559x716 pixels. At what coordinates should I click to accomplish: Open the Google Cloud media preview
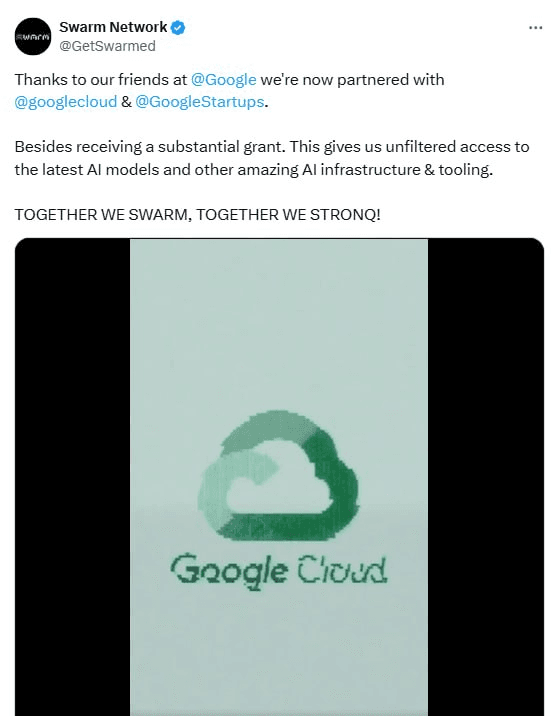click(279, 476)
